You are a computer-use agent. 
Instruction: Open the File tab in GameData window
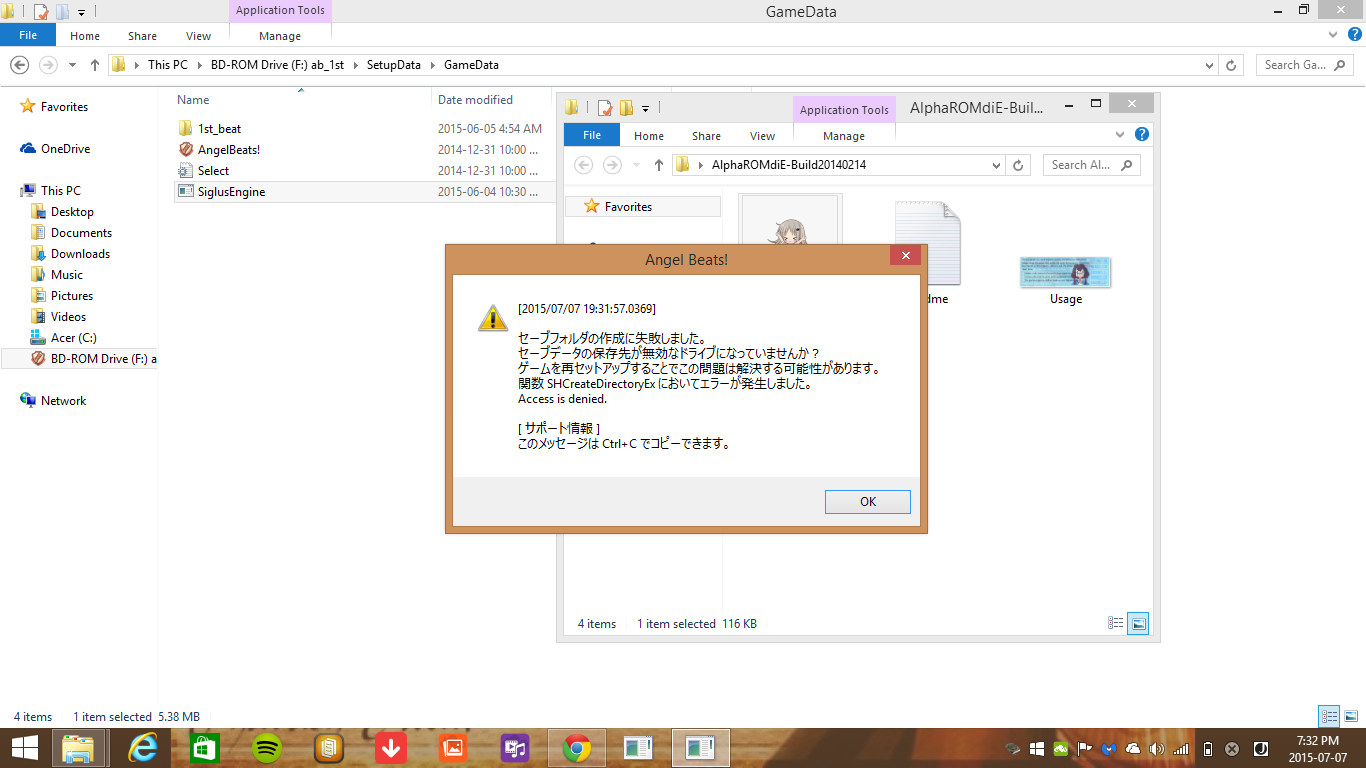coord(28,35)
